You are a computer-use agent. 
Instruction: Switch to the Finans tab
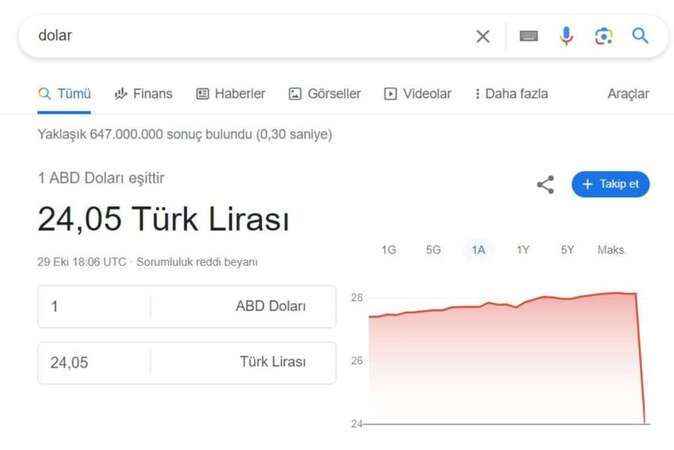(143, 94)
